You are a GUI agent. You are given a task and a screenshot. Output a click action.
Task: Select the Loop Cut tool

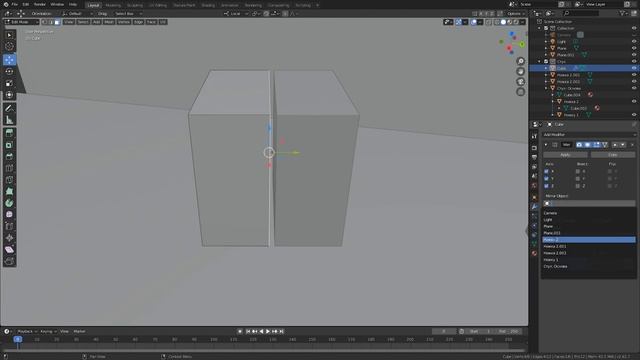[x=9, y=168]
